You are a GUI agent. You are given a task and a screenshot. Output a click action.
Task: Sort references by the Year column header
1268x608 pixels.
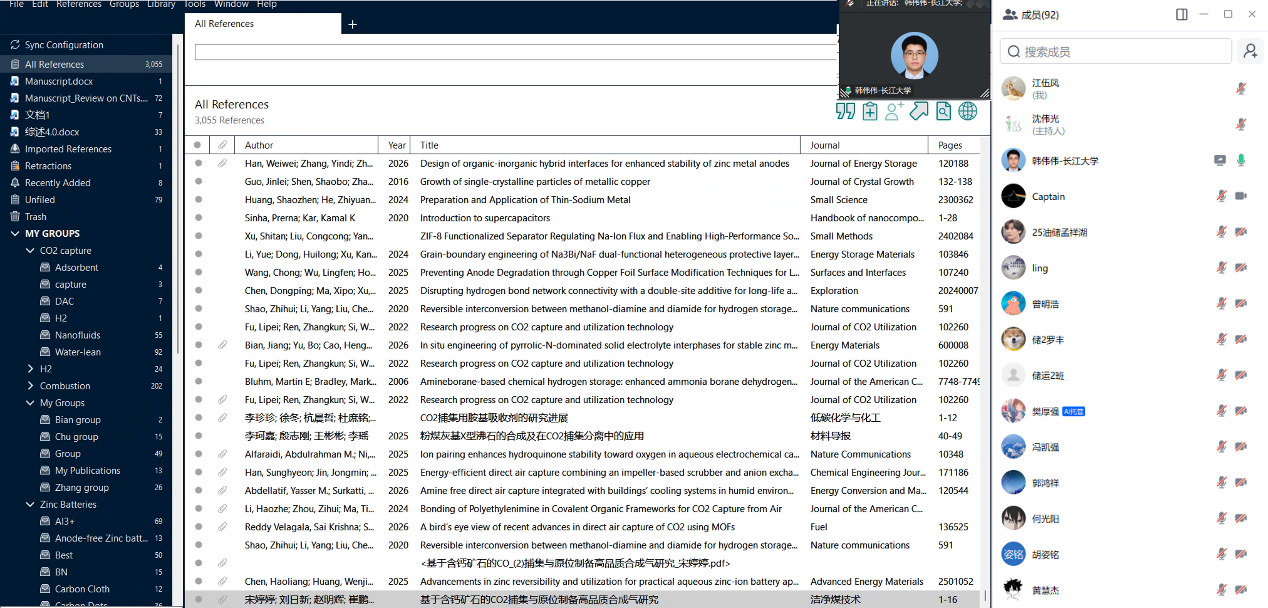(x=397, y=145)
